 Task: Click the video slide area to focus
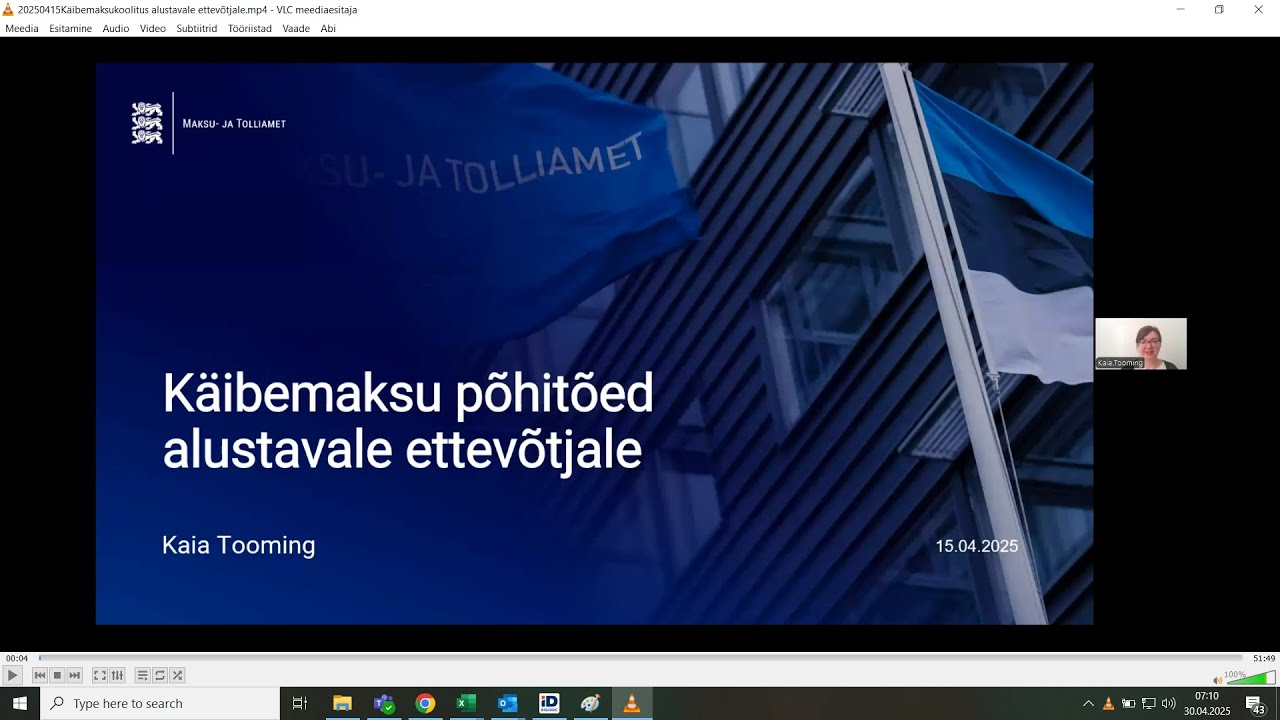pyautogui.click(x=594, y=343)
